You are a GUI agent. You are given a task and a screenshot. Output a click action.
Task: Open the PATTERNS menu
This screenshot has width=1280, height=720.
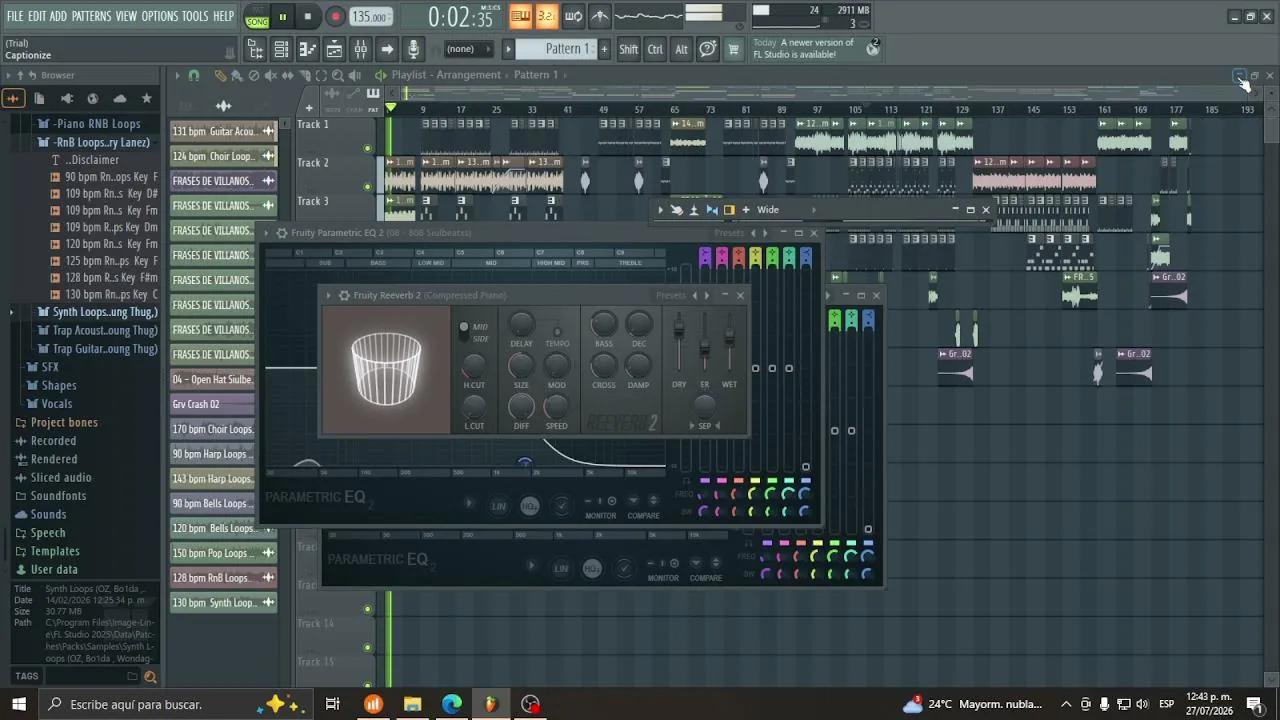(x=91, y=16)
